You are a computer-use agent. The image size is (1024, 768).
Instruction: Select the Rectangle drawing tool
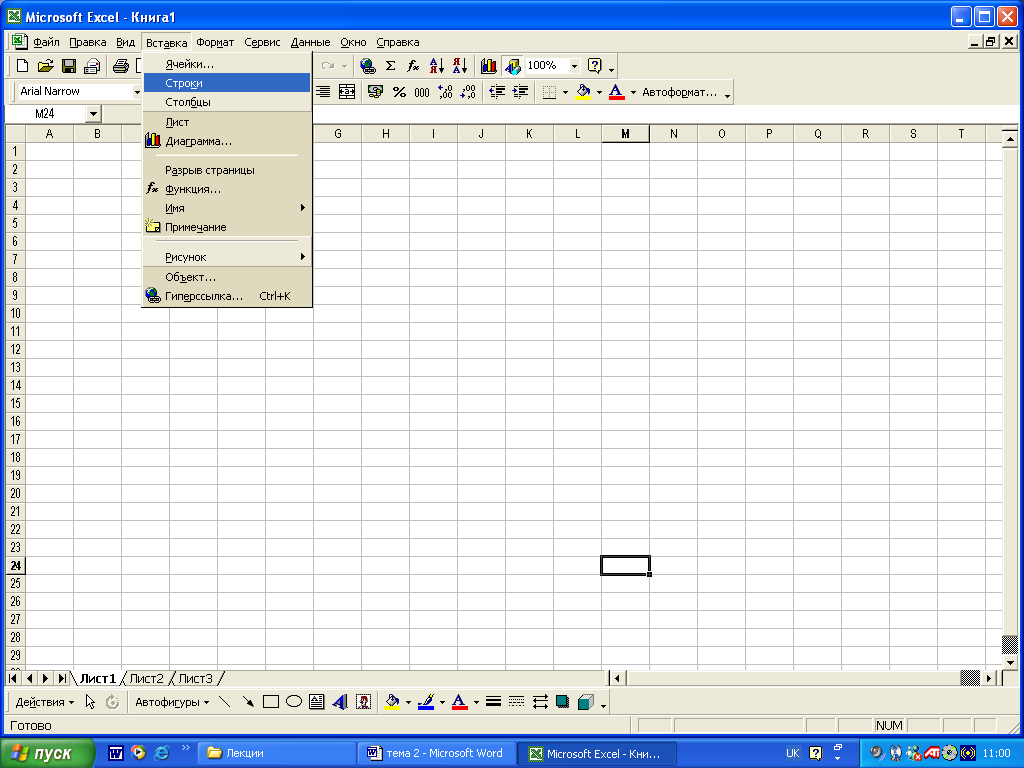pyautogui.click(x=270, y=703)
